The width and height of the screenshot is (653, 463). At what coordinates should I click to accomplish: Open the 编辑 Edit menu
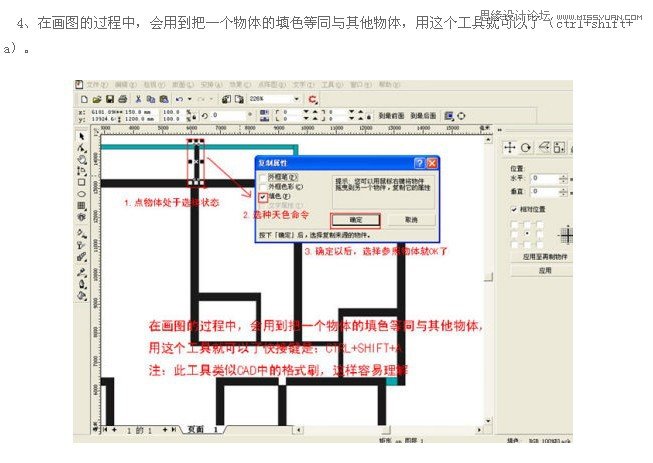tap(125, 85)
